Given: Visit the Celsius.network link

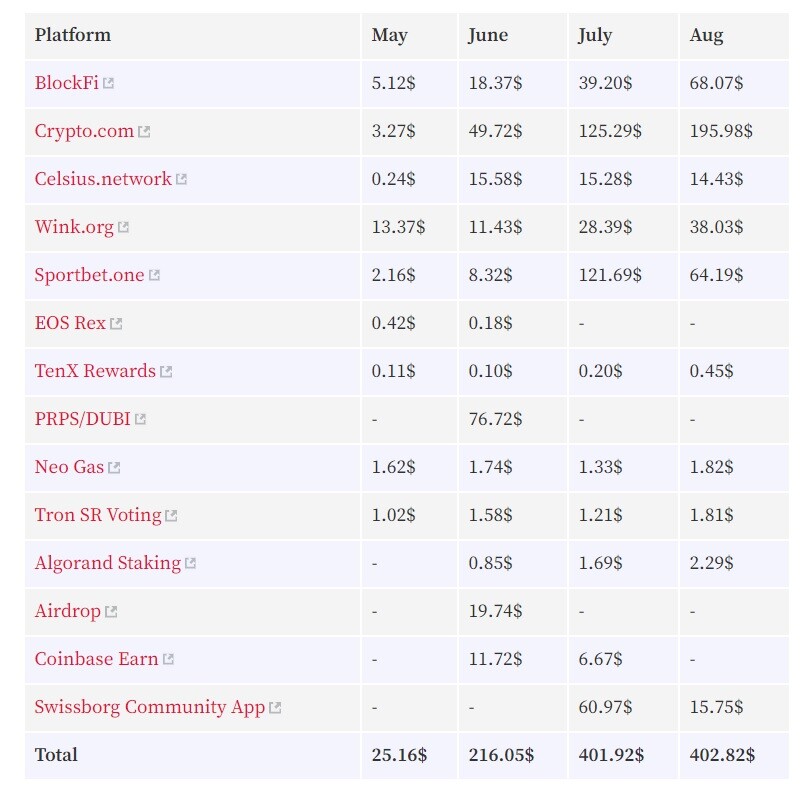Looking at the screenshot, I should coord(103,179).
